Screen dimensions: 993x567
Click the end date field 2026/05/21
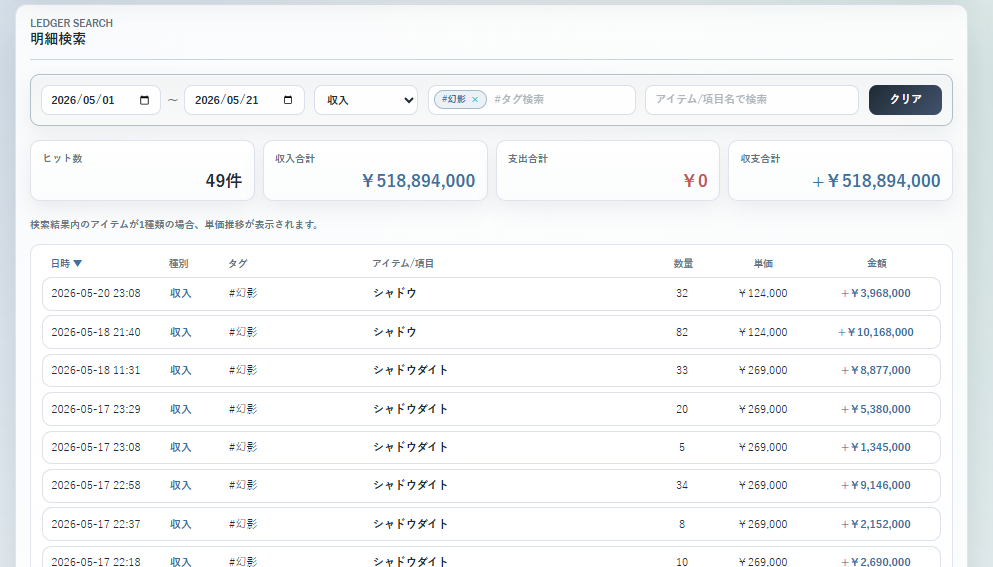(x=244, y=100)
